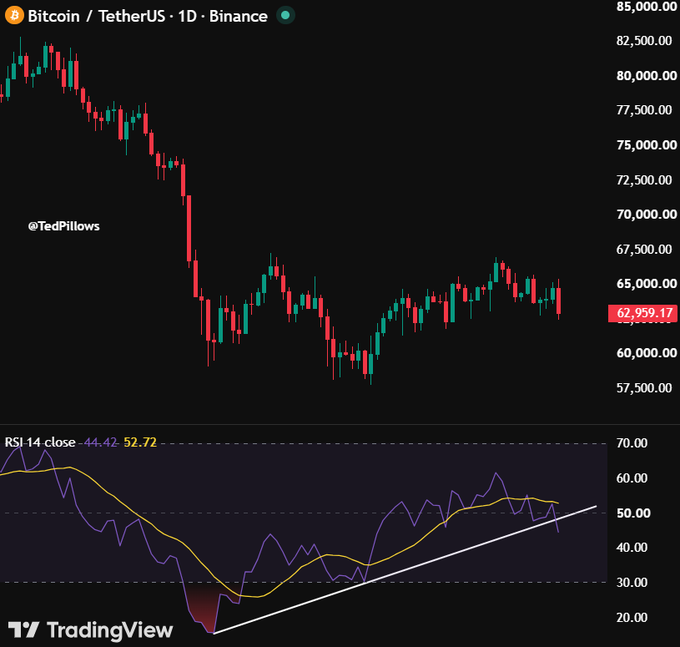The image size is (680, 647).
Task: Open the RSI 14 close indicator legend
Action: click(40, 442)
